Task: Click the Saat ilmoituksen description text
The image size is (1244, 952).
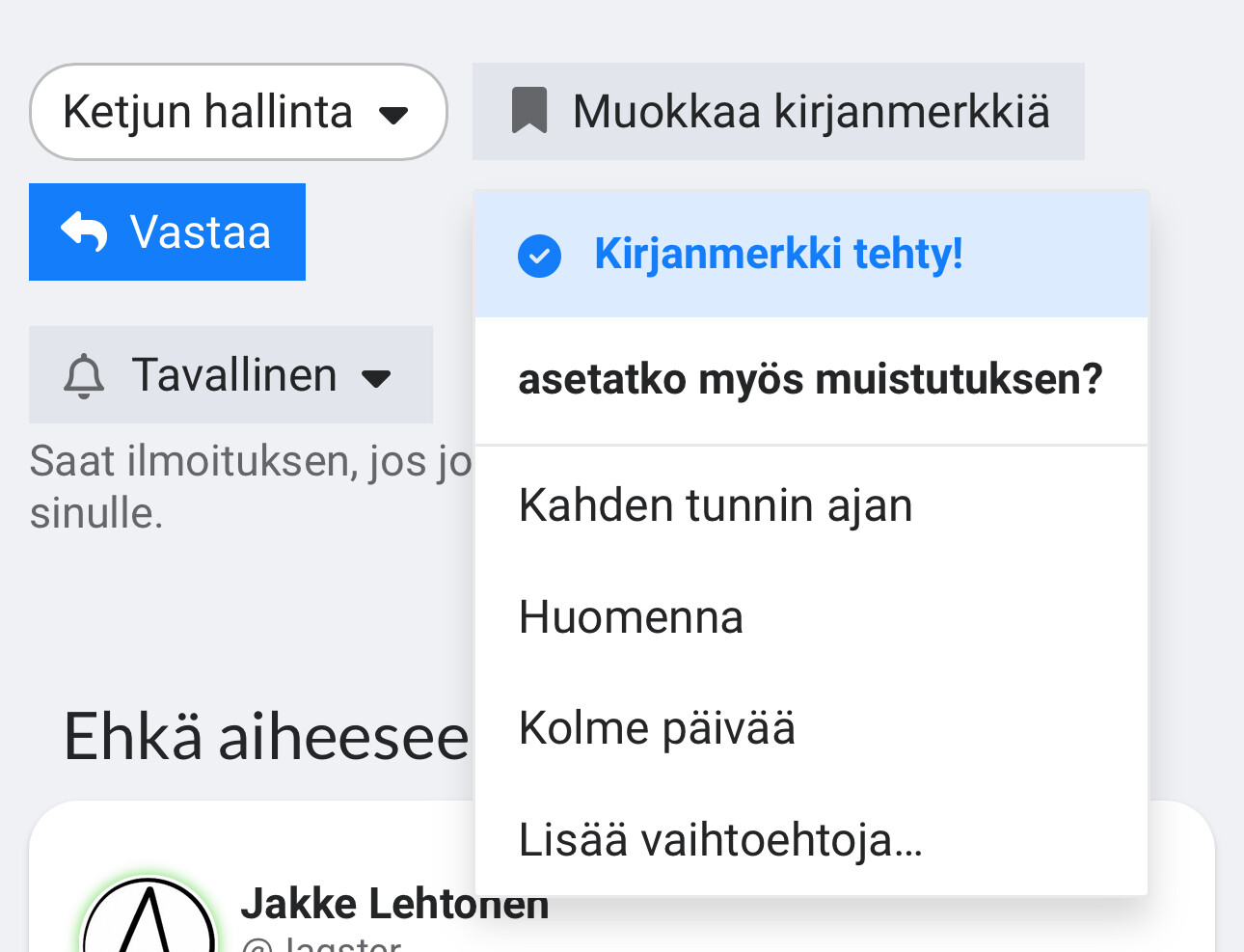Action: [x=250, y=463]
